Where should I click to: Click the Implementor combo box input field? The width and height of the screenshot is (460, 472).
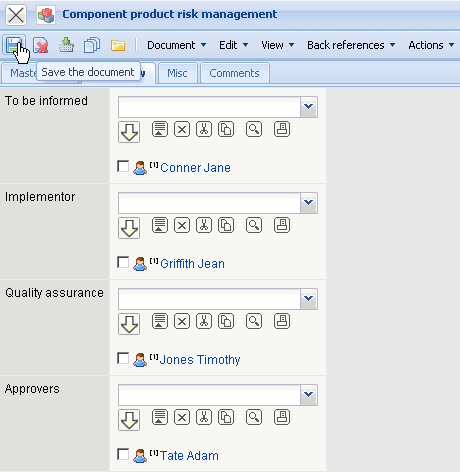pos(209,203)
